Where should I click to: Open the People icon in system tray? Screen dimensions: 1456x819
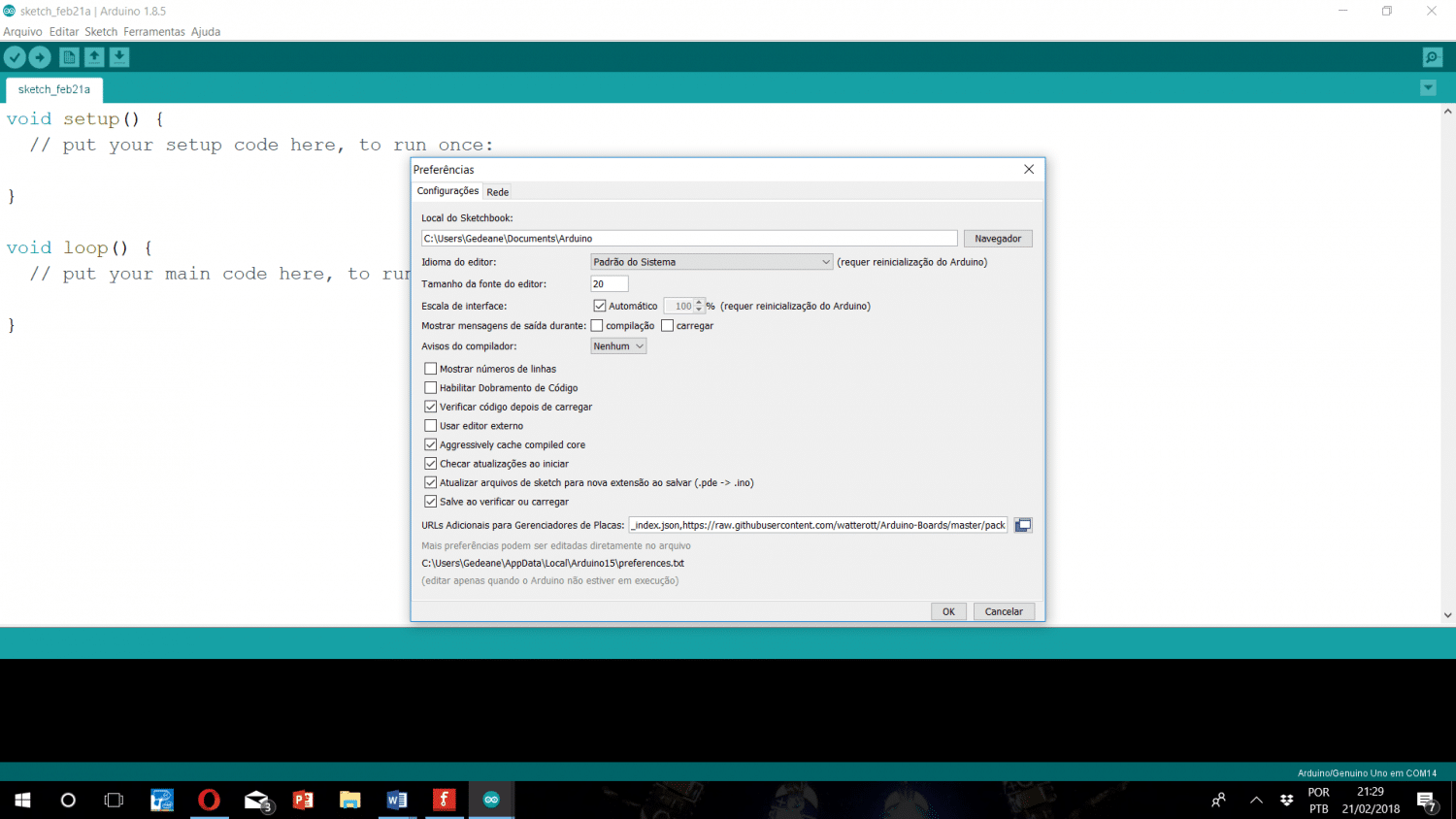coord(1218,801)
